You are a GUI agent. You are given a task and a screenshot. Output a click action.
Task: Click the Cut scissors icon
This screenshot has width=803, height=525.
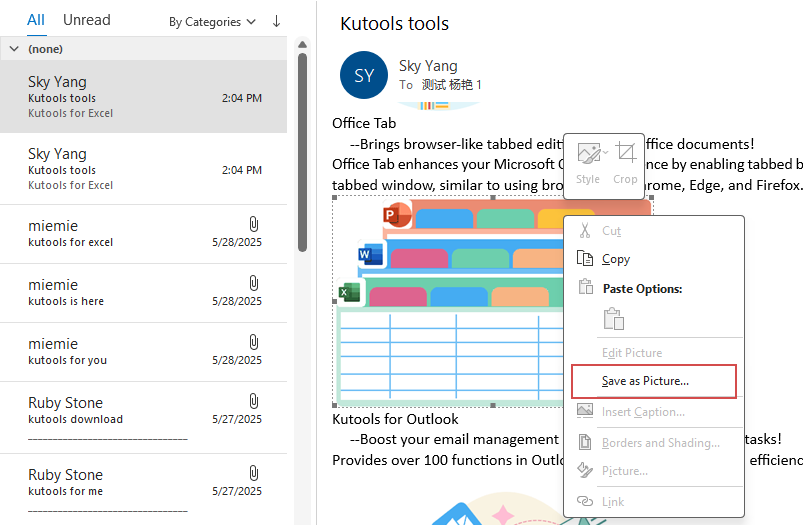[585, 231]
